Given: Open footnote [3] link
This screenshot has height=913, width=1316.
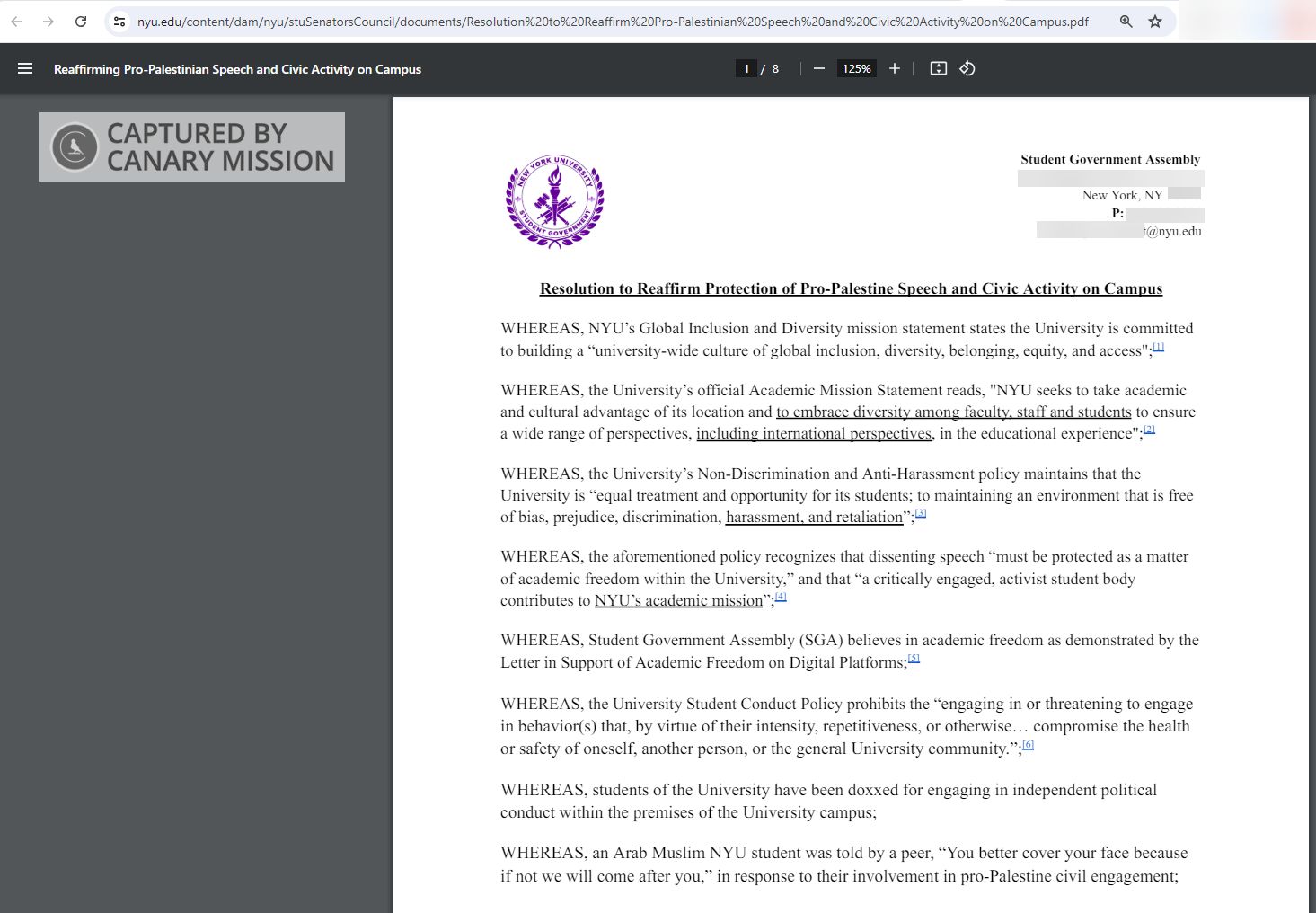Looking at the screenshot, I should (x=920, y=513).
